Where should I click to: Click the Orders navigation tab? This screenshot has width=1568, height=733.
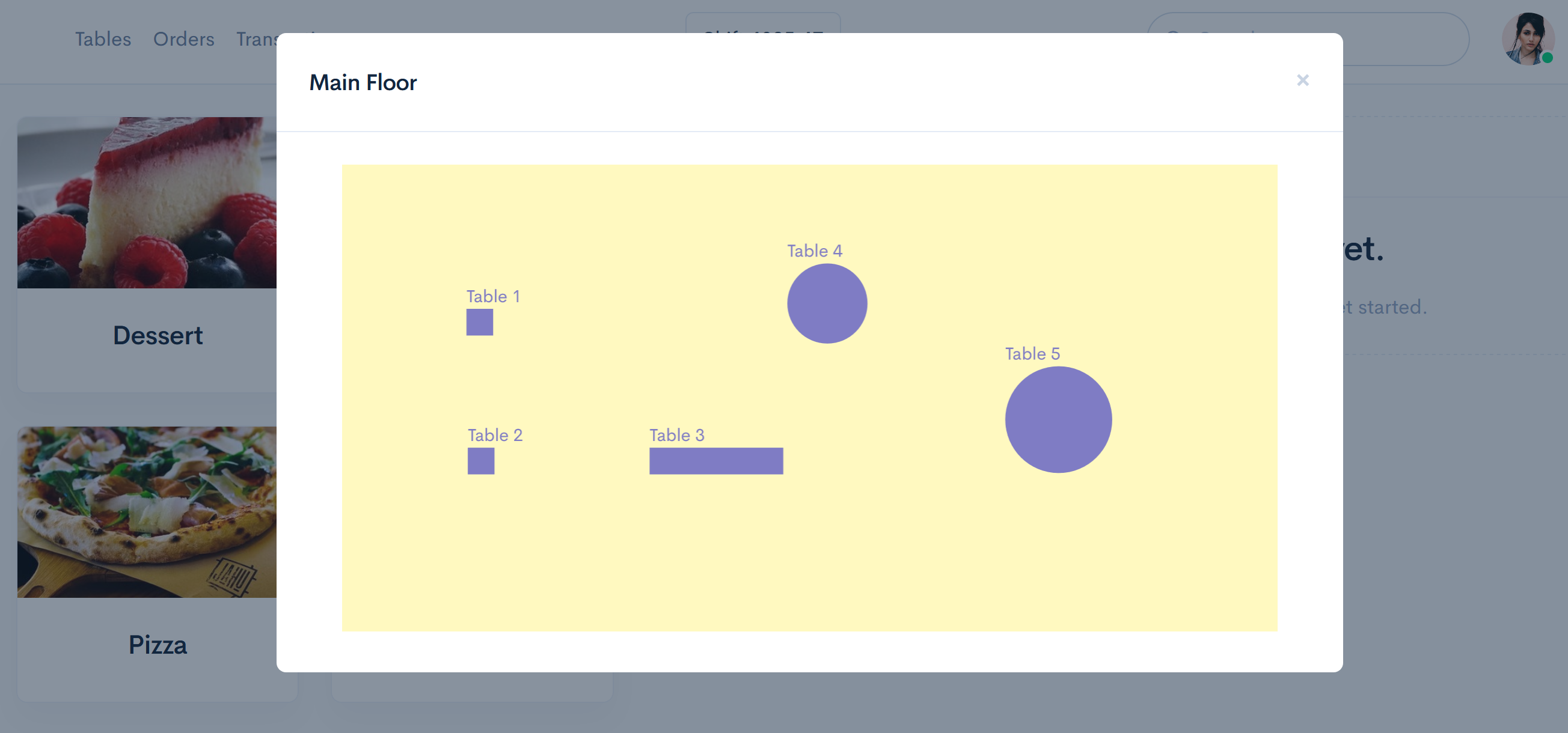(x=183, y=38)
